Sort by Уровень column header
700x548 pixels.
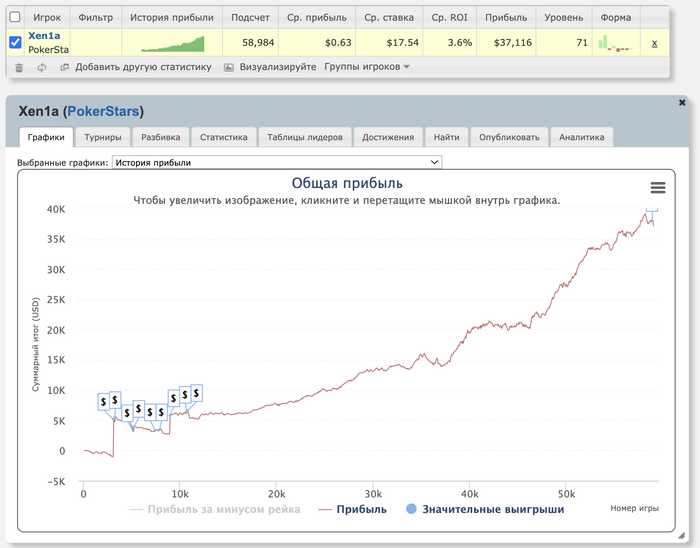[x=563, y=17]
